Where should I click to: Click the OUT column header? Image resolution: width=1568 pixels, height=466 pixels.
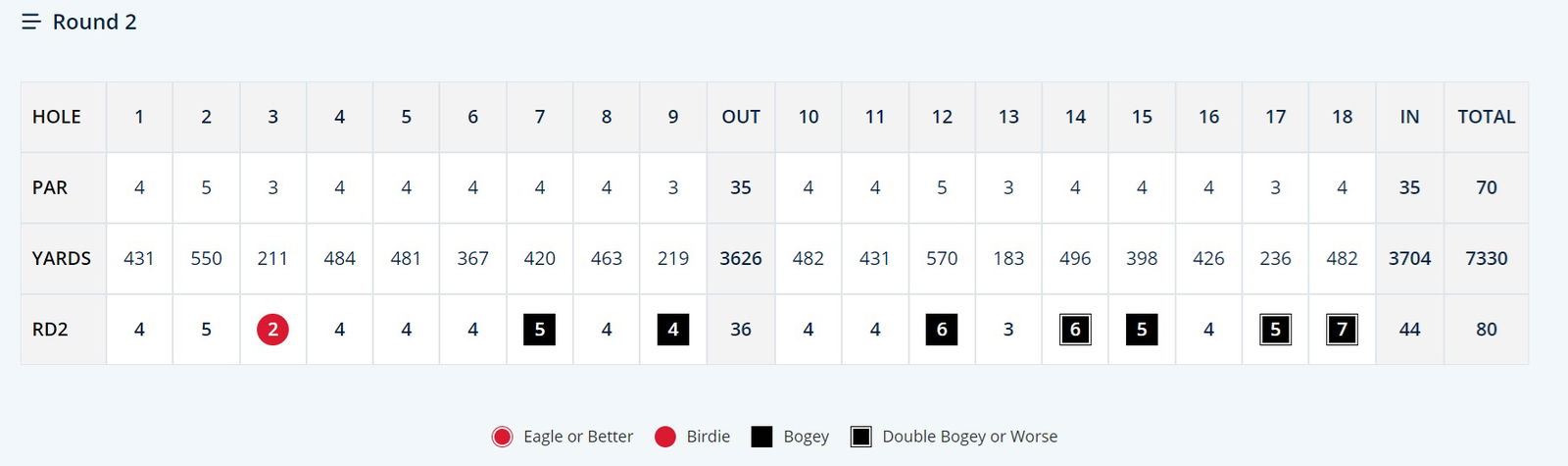(x=741, y=117)
